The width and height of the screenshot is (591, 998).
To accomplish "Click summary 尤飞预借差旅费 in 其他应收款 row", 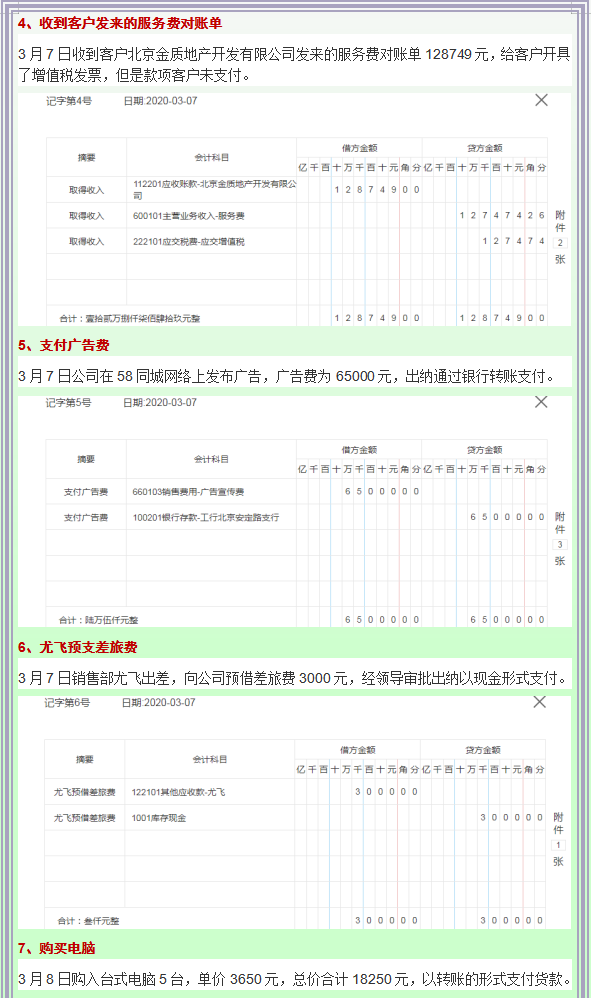I will tap(85, 792).
